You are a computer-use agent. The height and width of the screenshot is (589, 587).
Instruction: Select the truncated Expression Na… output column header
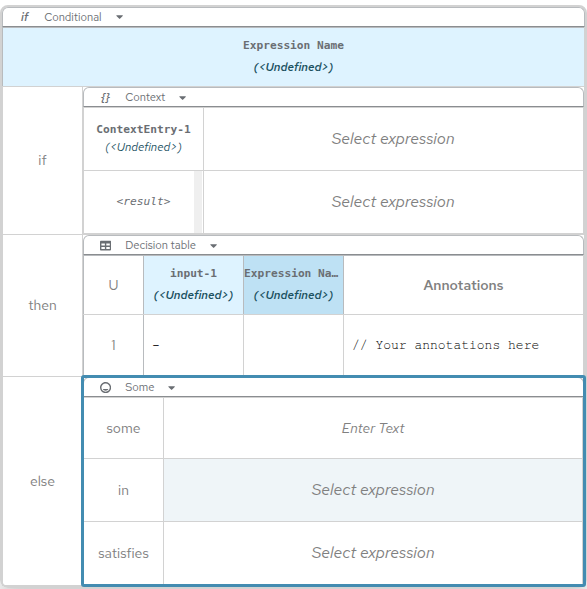click(293, 285)
